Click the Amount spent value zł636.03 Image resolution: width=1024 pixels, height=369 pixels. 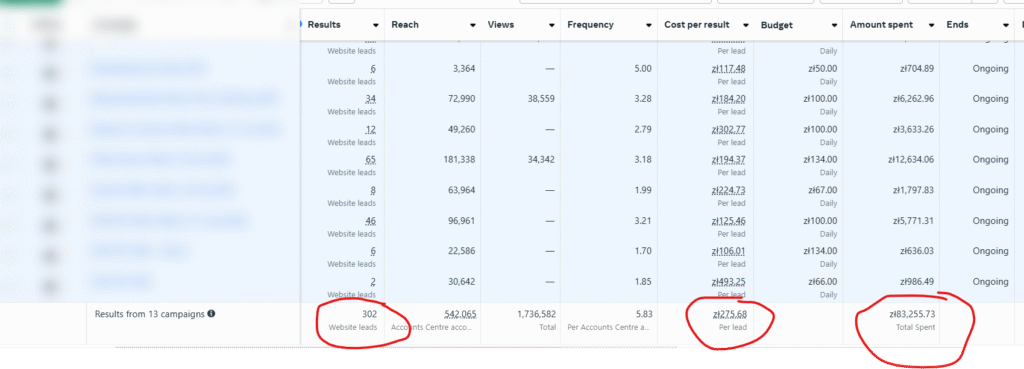click(x=917, y=251)
